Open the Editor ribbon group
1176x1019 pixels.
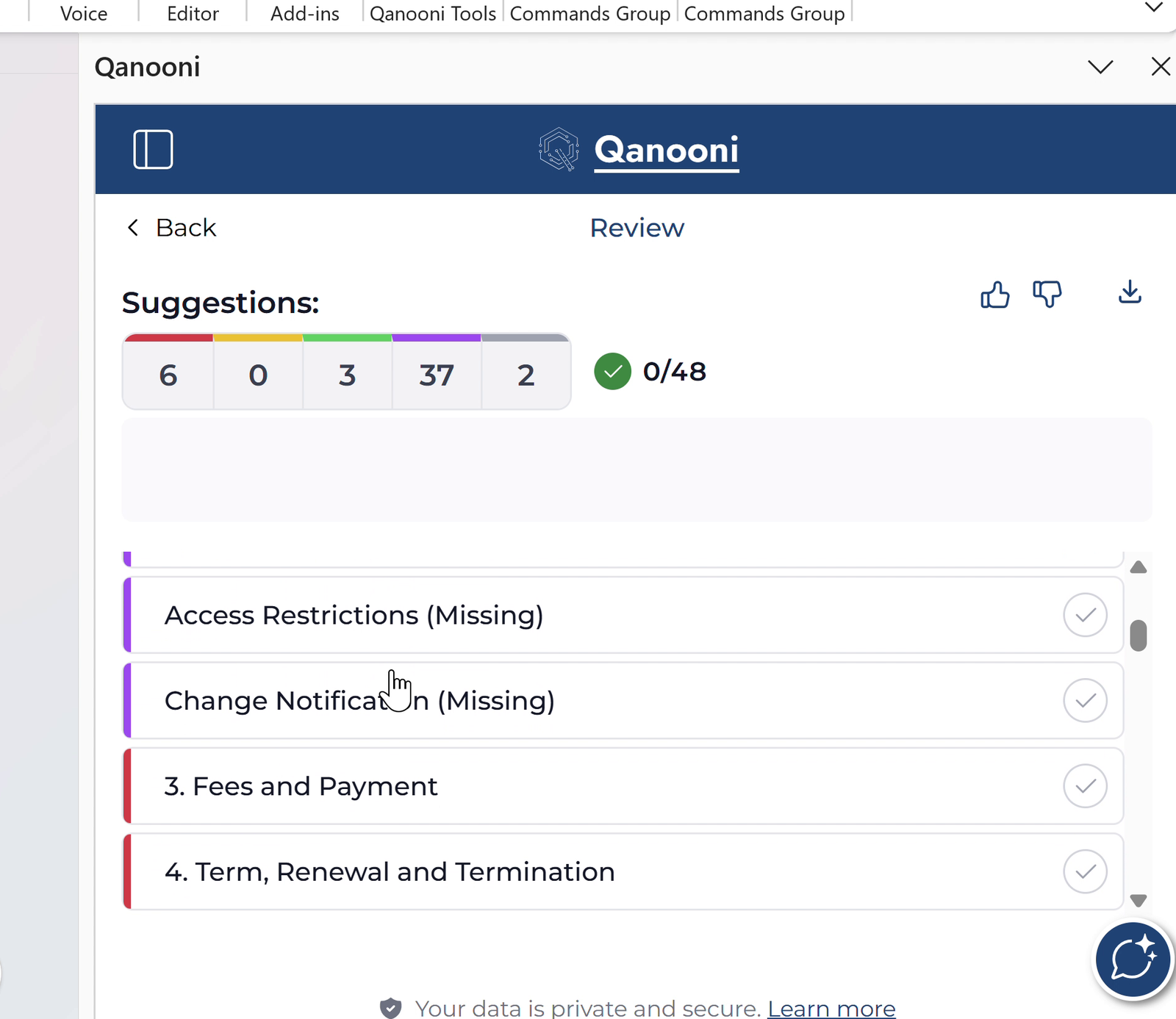click(x=193, y=13)
